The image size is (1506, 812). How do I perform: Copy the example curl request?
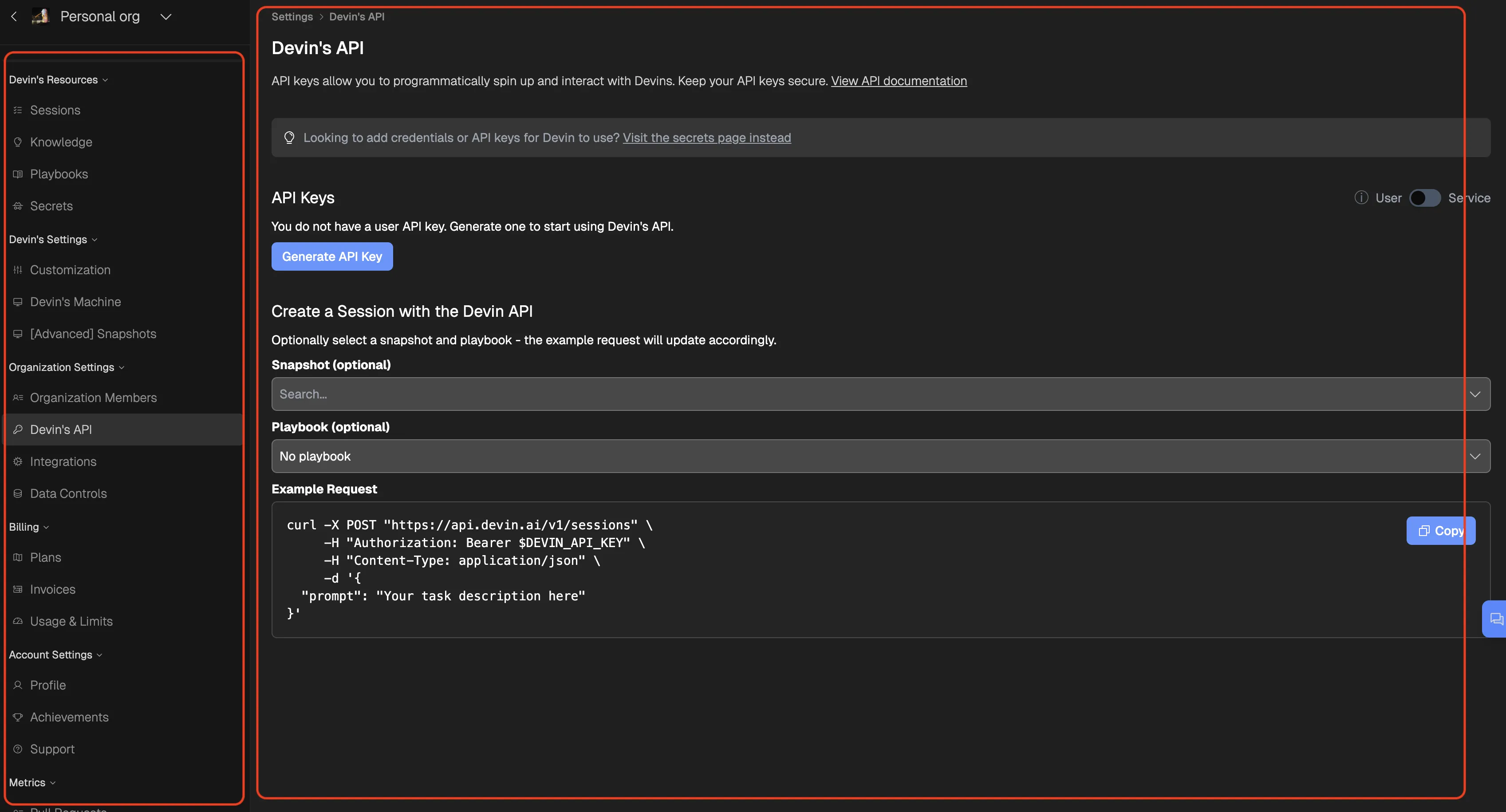(1440, 531)
